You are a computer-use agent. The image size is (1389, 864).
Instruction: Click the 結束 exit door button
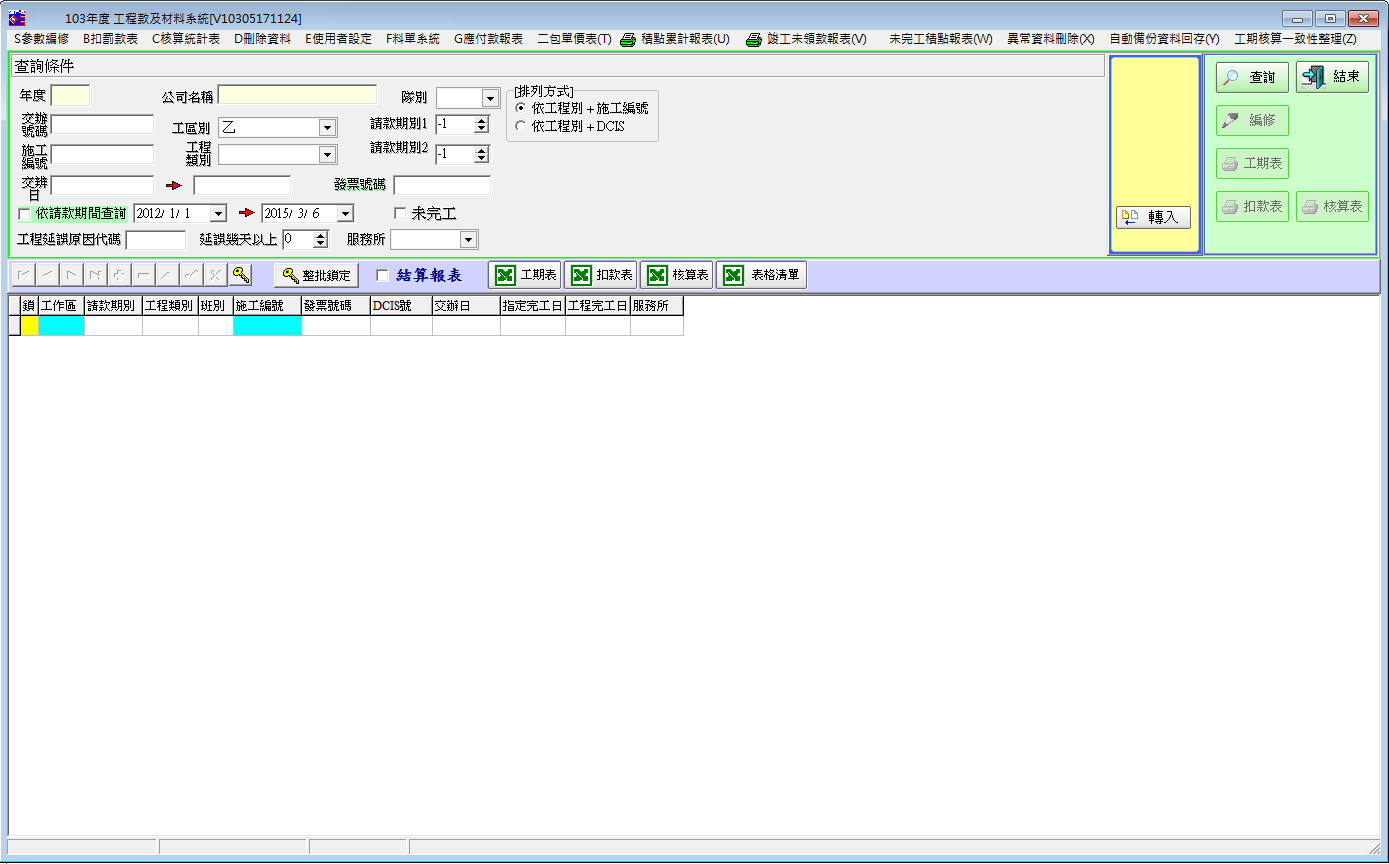[x=1332, y=77]
